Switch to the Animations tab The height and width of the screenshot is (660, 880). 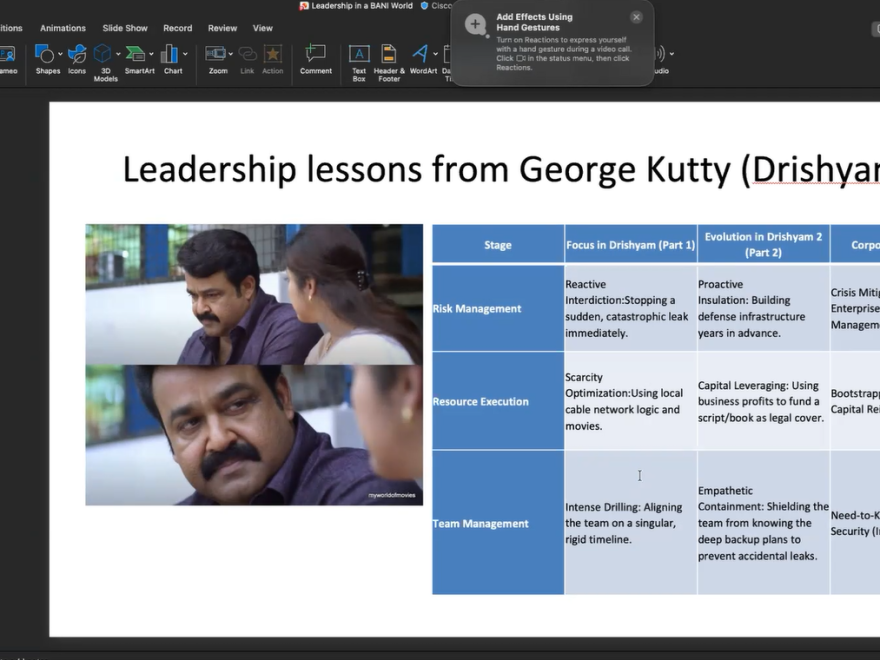(63, 28)
